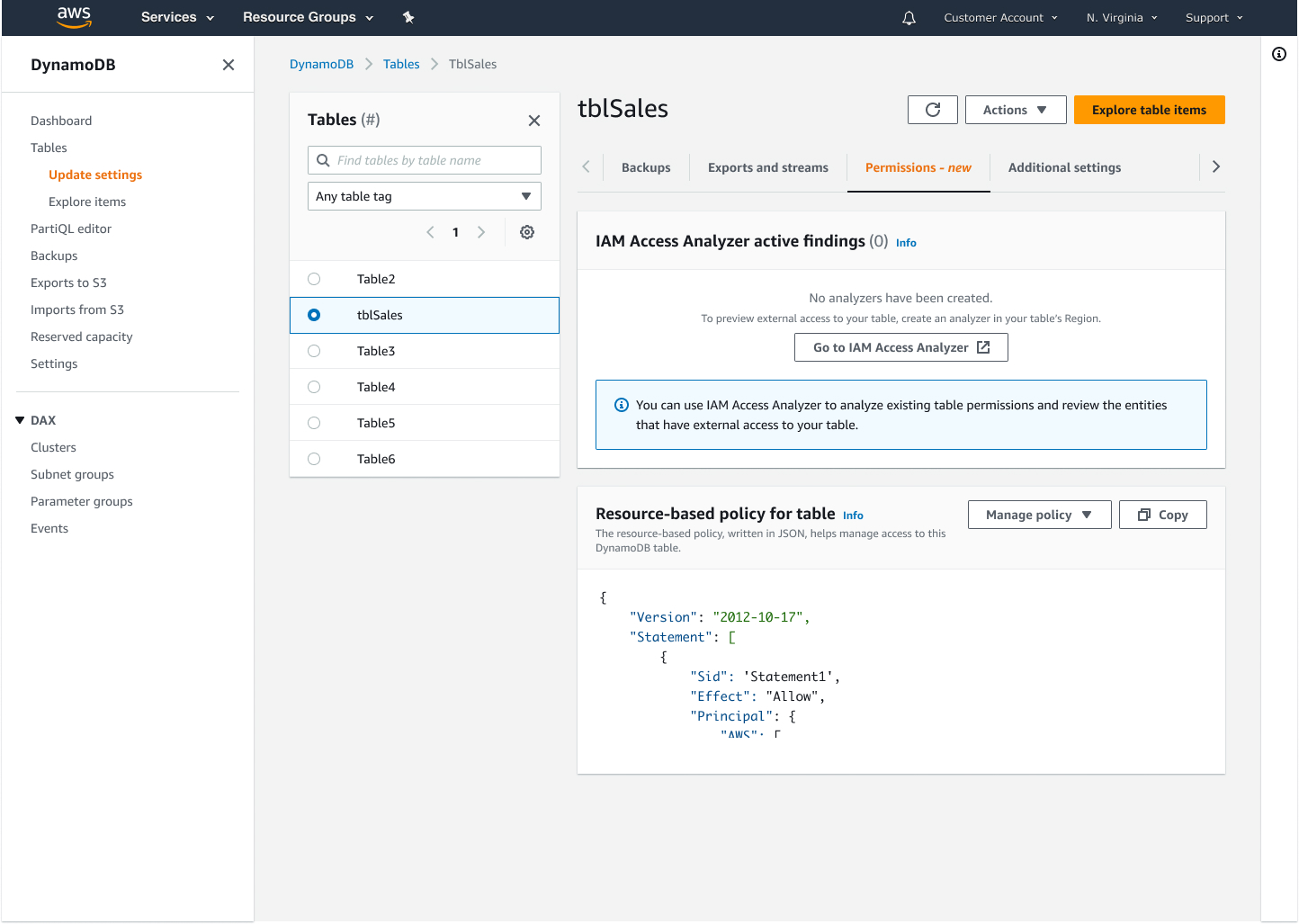
Task: Open the Actions dropdown
Action: tap(1016, 109)
